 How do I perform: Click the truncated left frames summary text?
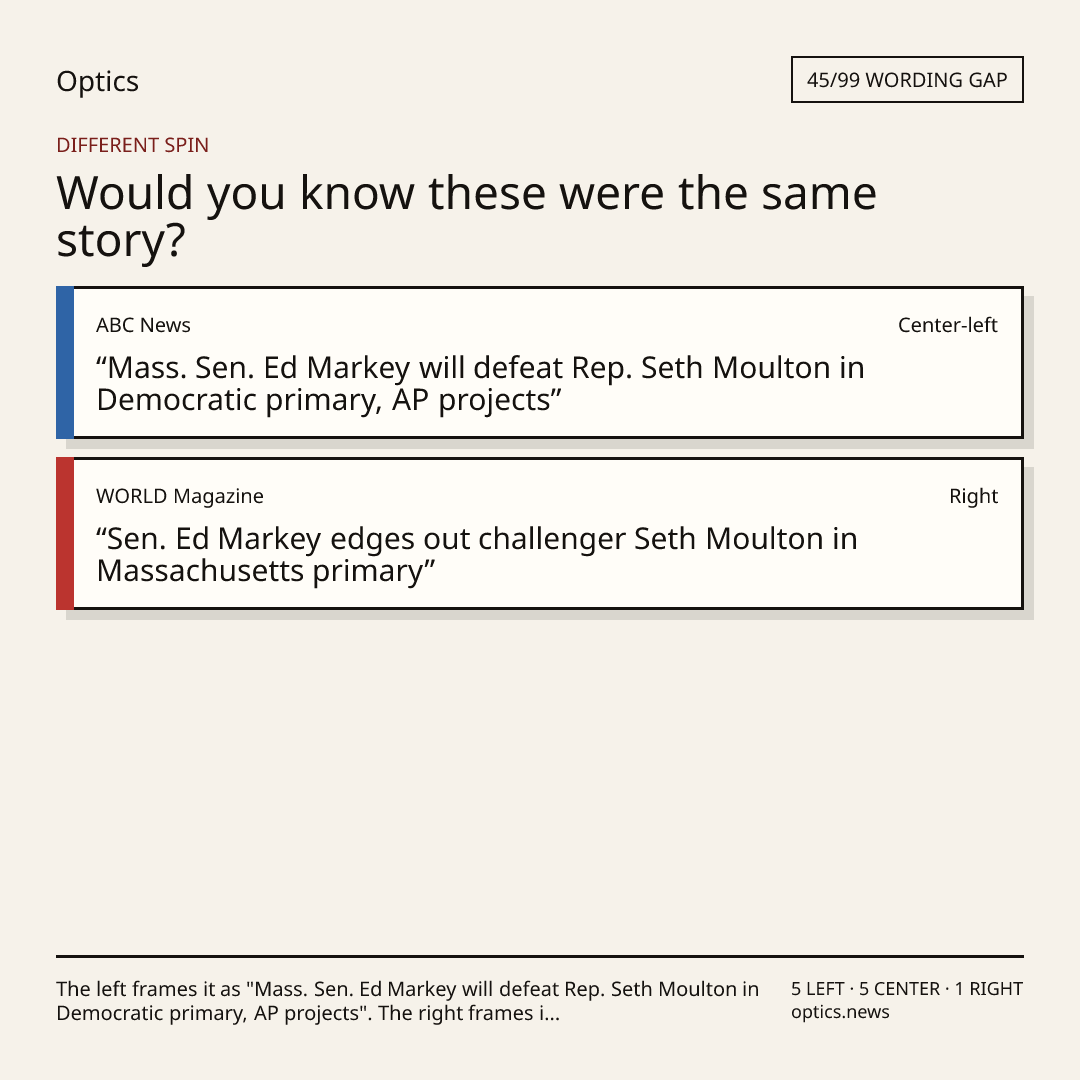tap(408, 1001)
